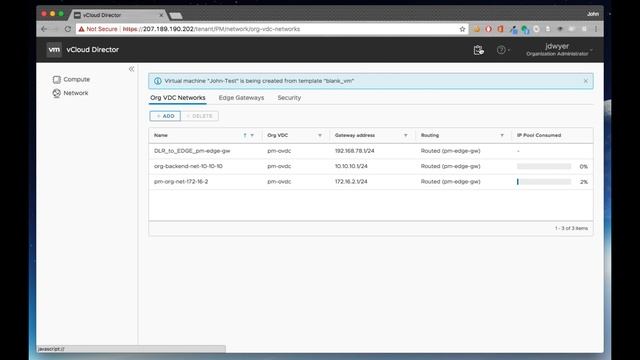Collapse the left navigation sidebar

(131, 69)
